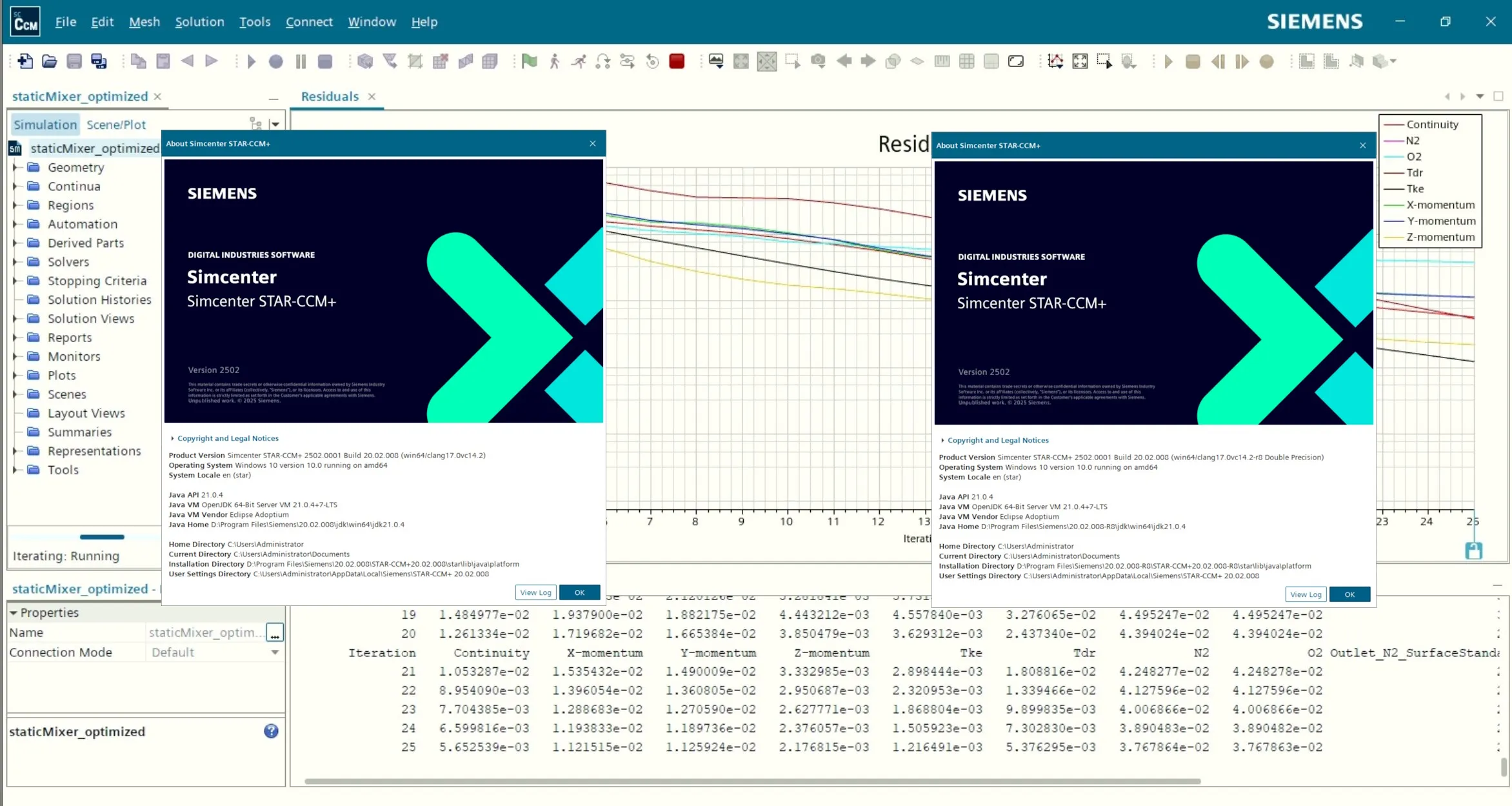Screen dimensions: 1512x806
Task: Click OK in the right About dialog
Action: pos(1349,594)
